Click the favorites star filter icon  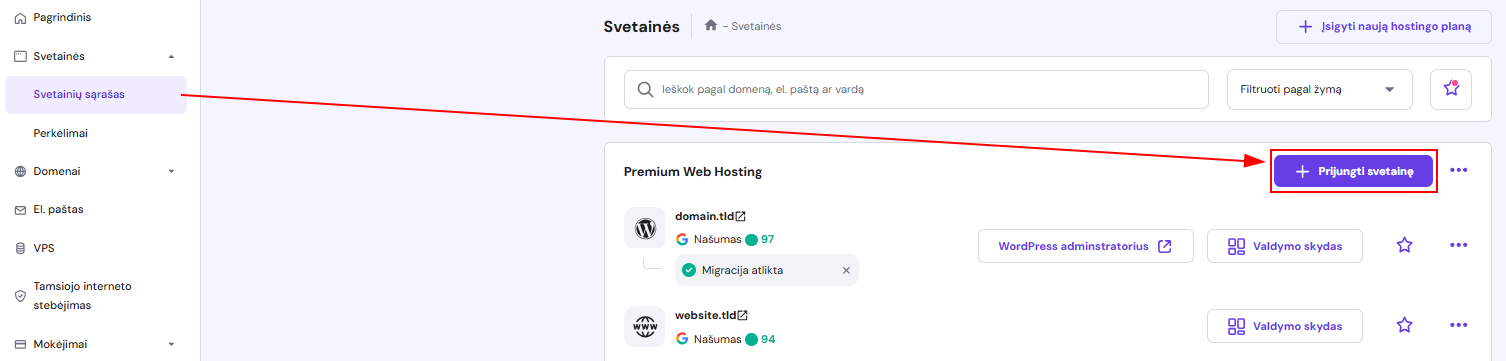click(1451, 89)
